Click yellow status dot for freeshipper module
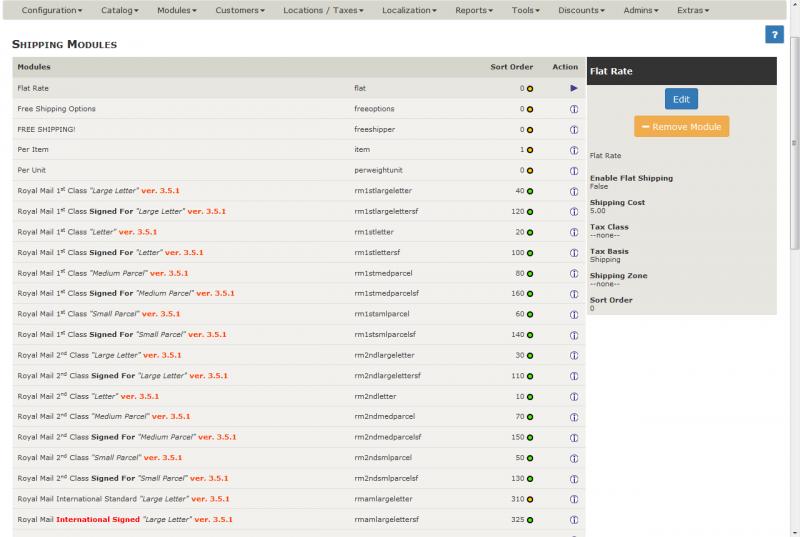 [x=530, y=130]
